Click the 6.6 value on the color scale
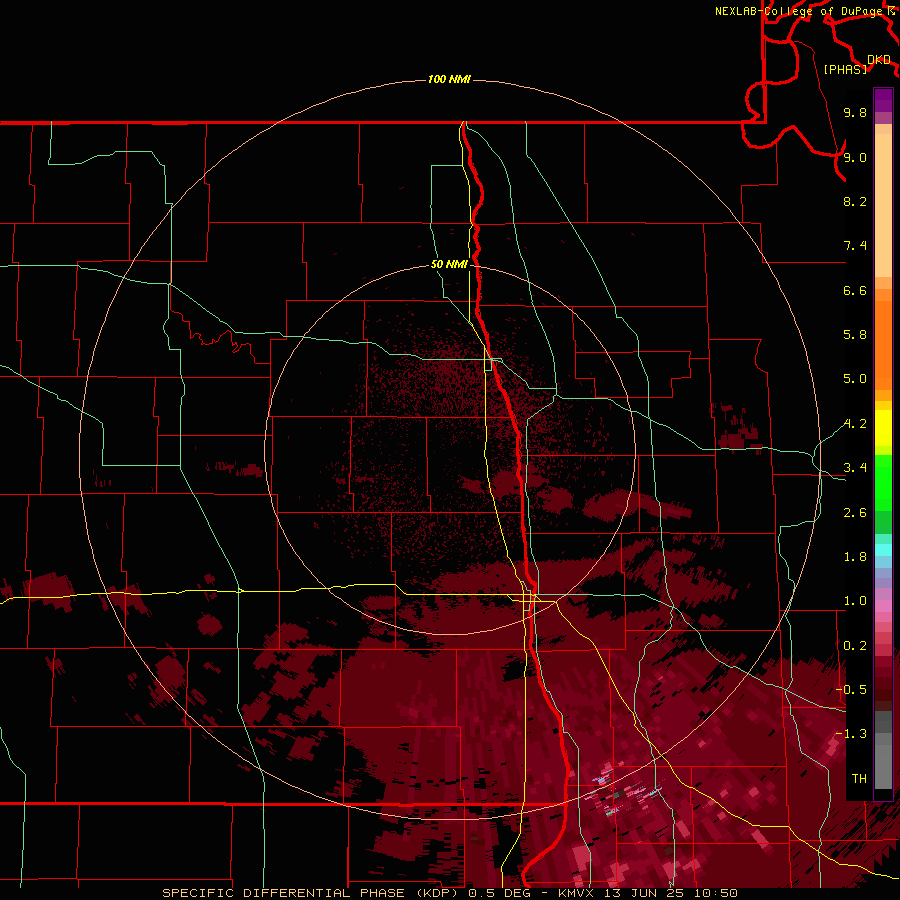The width and height of the screenshot is (900, 900). click(855, 290)
